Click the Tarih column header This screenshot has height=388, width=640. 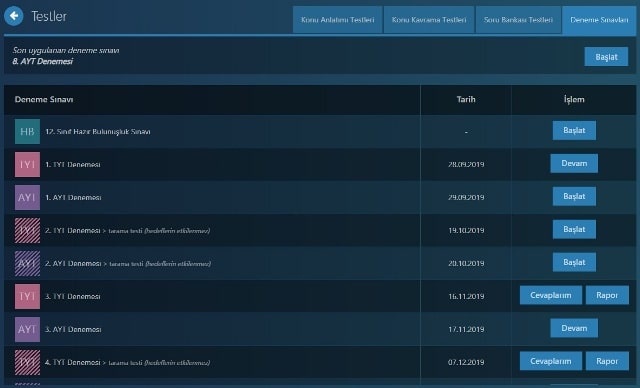click(x=466, y=99)
